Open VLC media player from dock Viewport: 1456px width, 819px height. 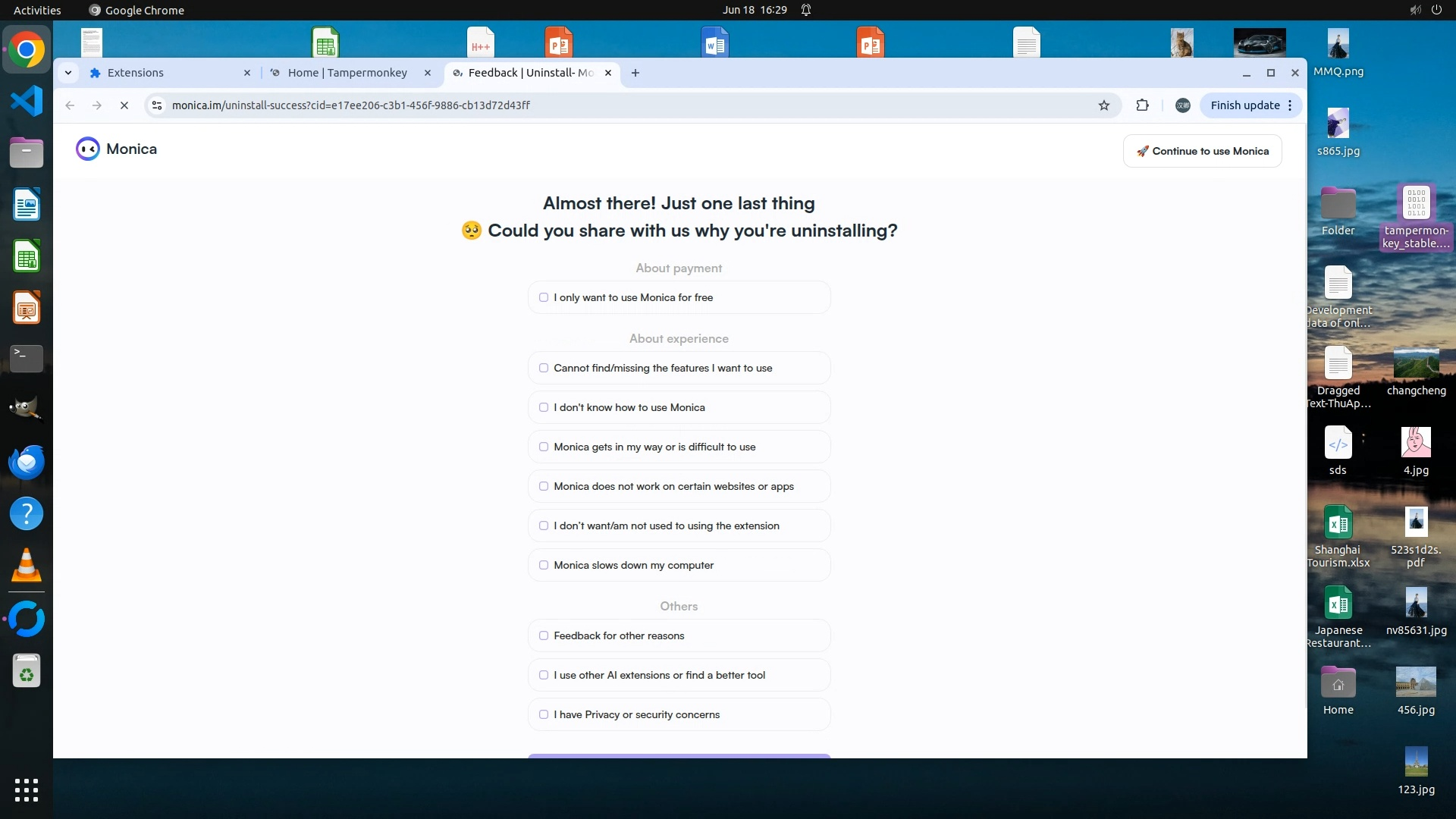click(x=27, y=565)
